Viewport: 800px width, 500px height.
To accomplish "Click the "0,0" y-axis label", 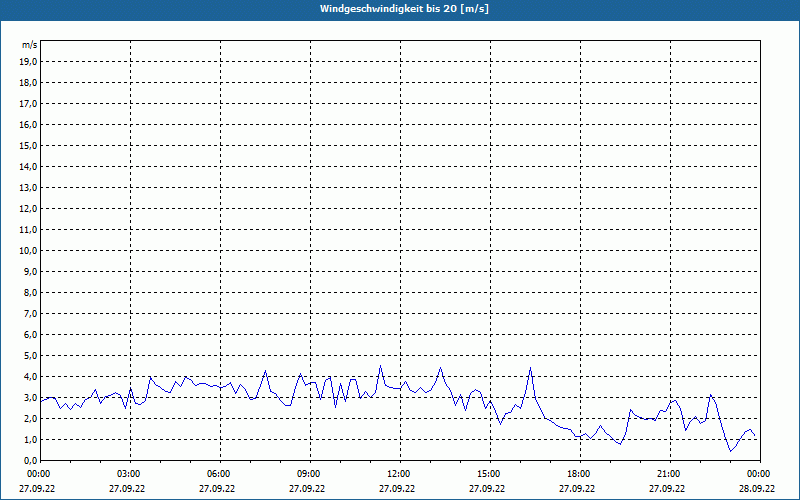I will [31, 460].
